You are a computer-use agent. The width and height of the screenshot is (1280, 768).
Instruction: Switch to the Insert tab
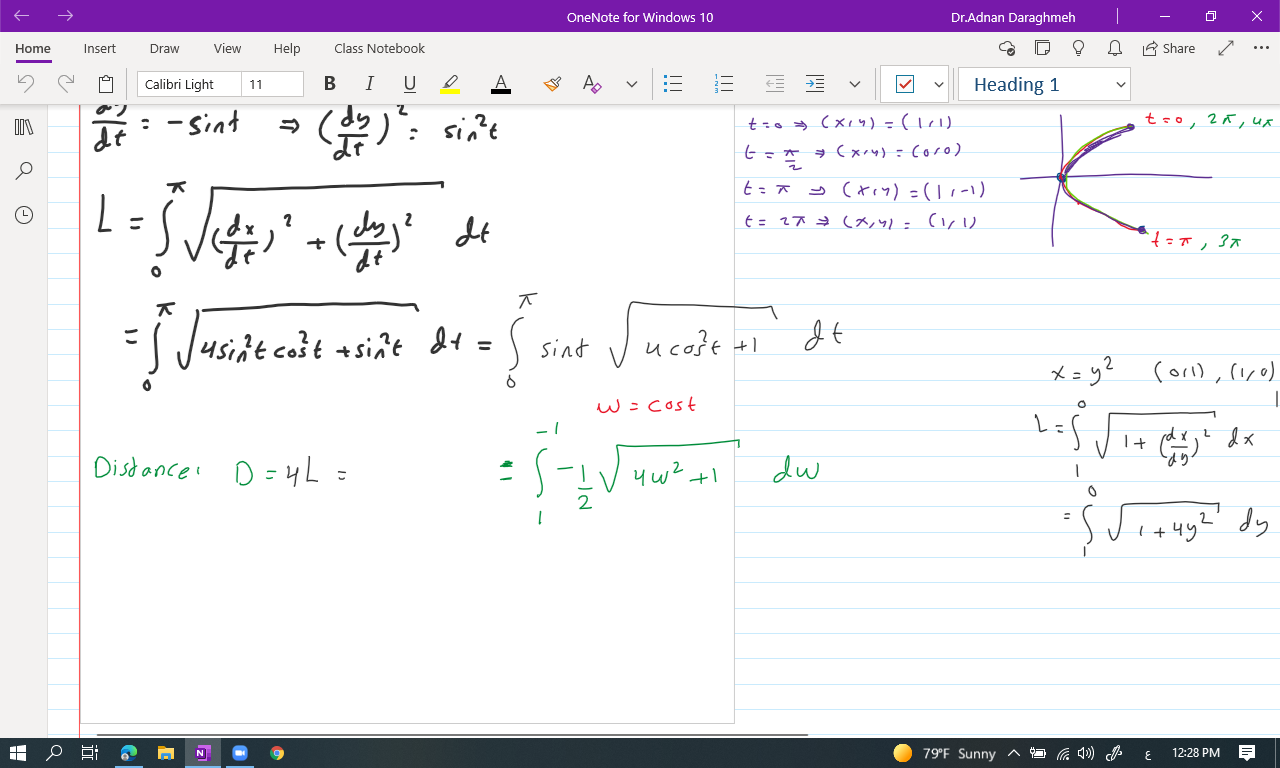100,48
